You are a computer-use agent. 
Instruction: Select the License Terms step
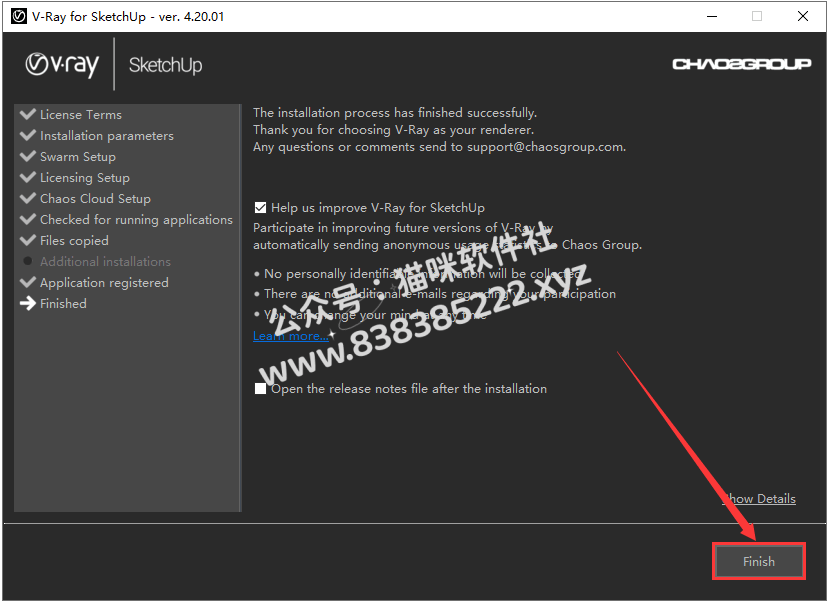(81, 115)
